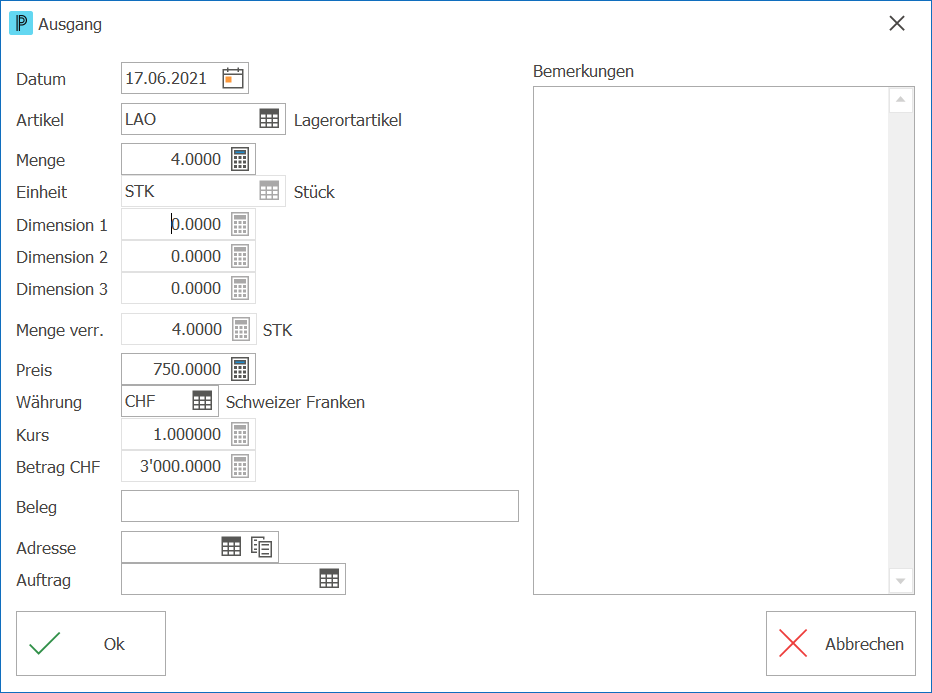The image size is (932, 693).
Task: Click the Bemerkungen scrollbar down arrow
Action: pyautogui.click(x=901, y=581)
